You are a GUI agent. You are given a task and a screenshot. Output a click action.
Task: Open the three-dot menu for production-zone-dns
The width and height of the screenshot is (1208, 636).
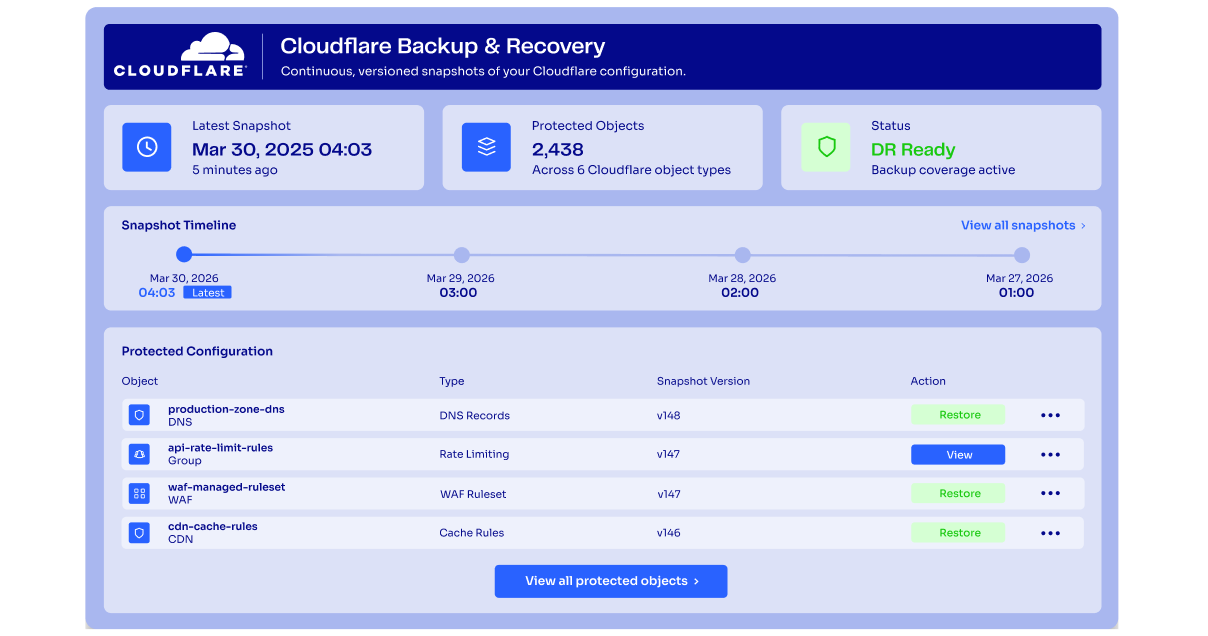click(1050, 415)
